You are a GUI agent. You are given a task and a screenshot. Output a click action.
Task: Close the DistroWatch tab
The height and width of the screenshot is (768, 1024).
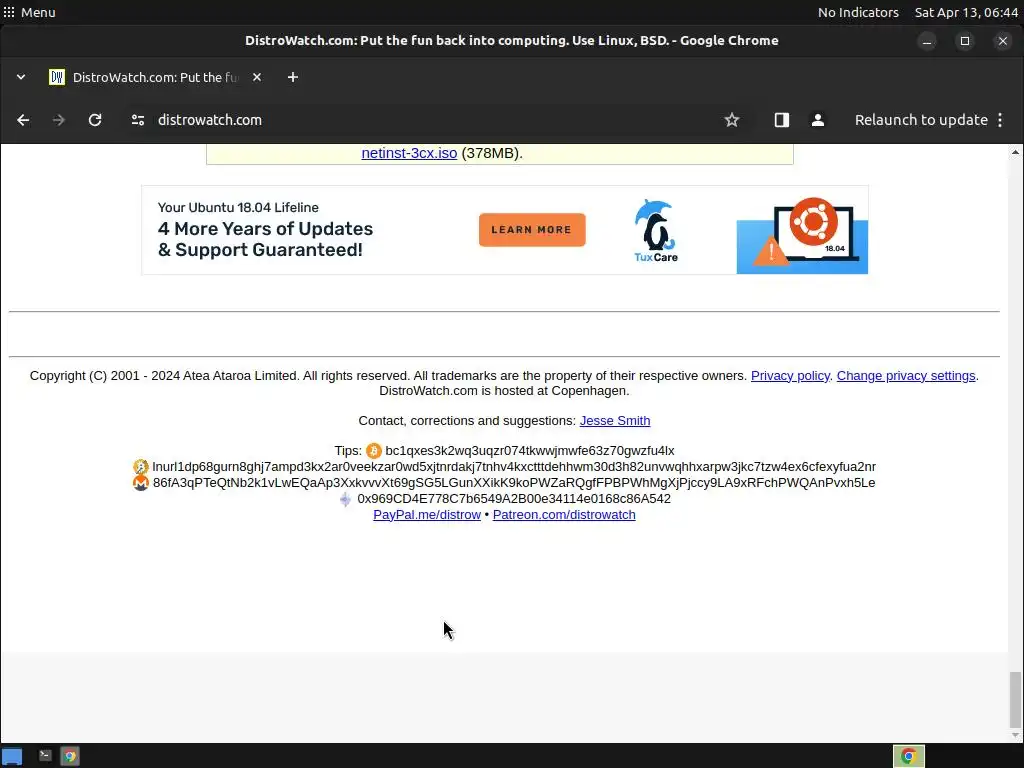(257, 77)
